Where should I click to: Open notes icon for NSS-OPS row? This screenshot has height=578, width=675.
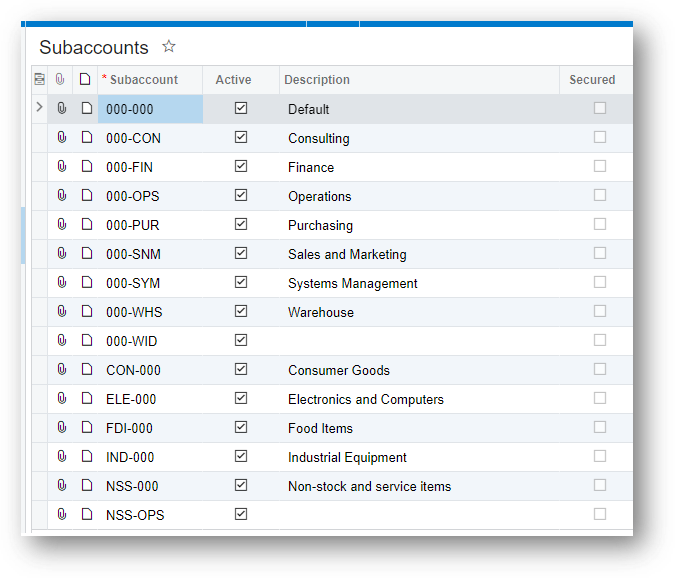(x=87, y=514)
